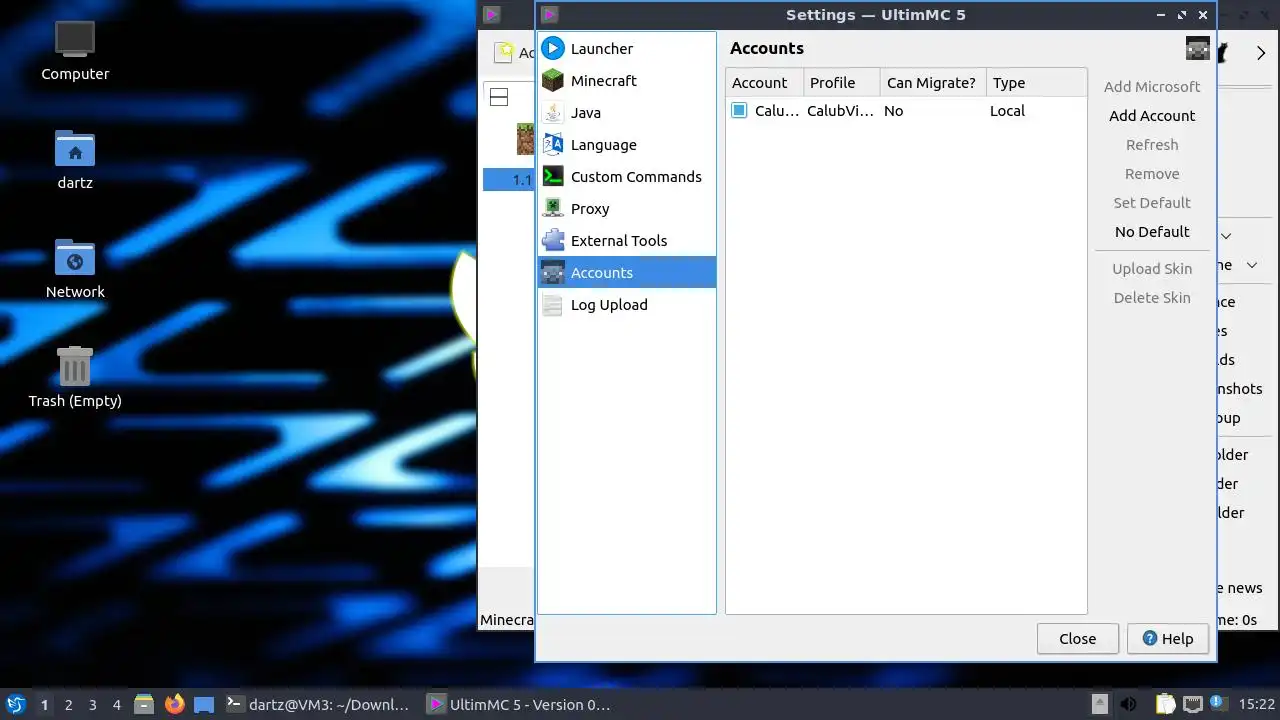Open the upper dropdown chevron in main window sidebar
The height and width of the screenshot is (720, 1280).
[x=1226, y=236]
